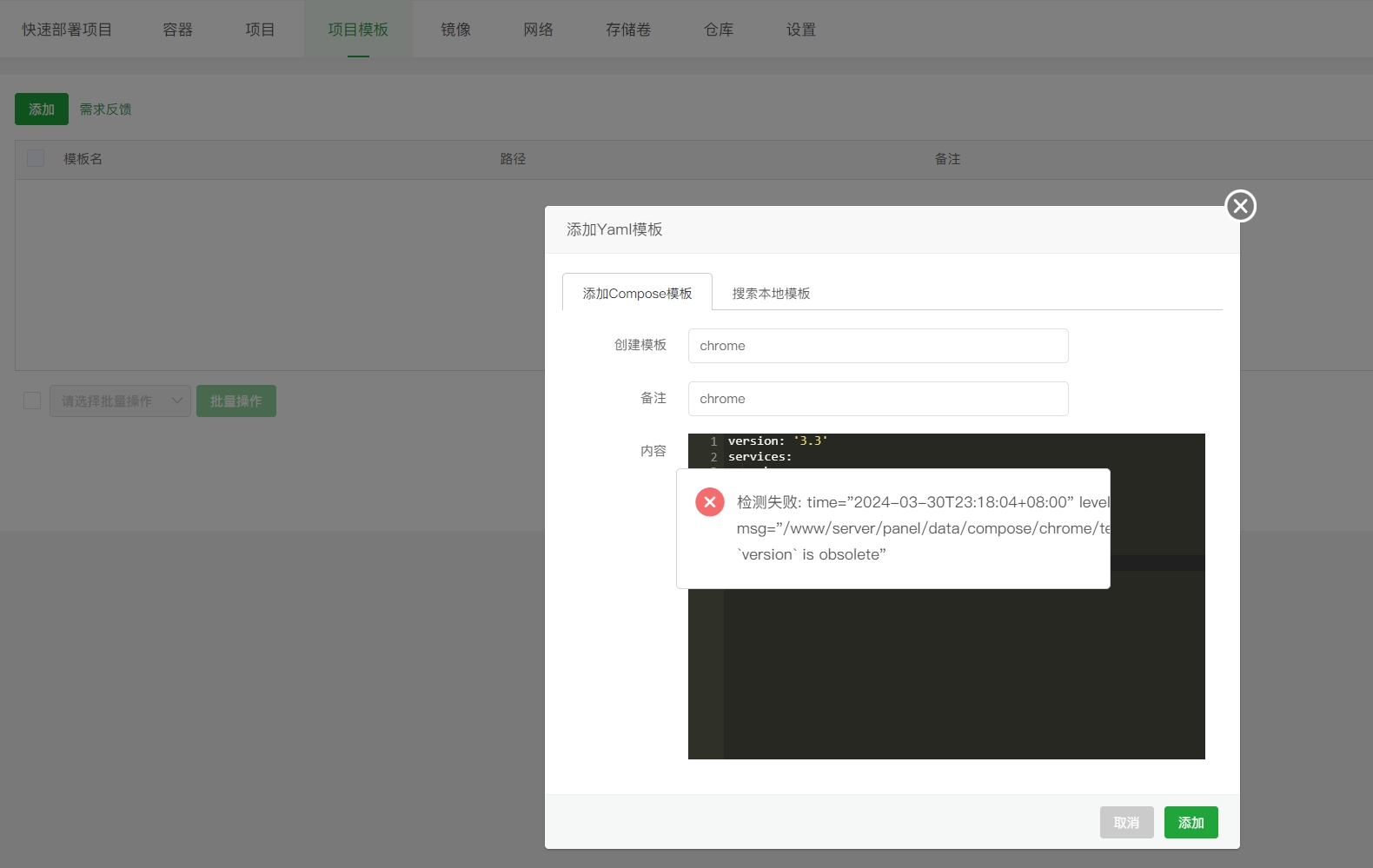Close the 添加Yaml模板 dialog with X icon
Screen dimensions: 1373x868
(x=1240, y=206)
